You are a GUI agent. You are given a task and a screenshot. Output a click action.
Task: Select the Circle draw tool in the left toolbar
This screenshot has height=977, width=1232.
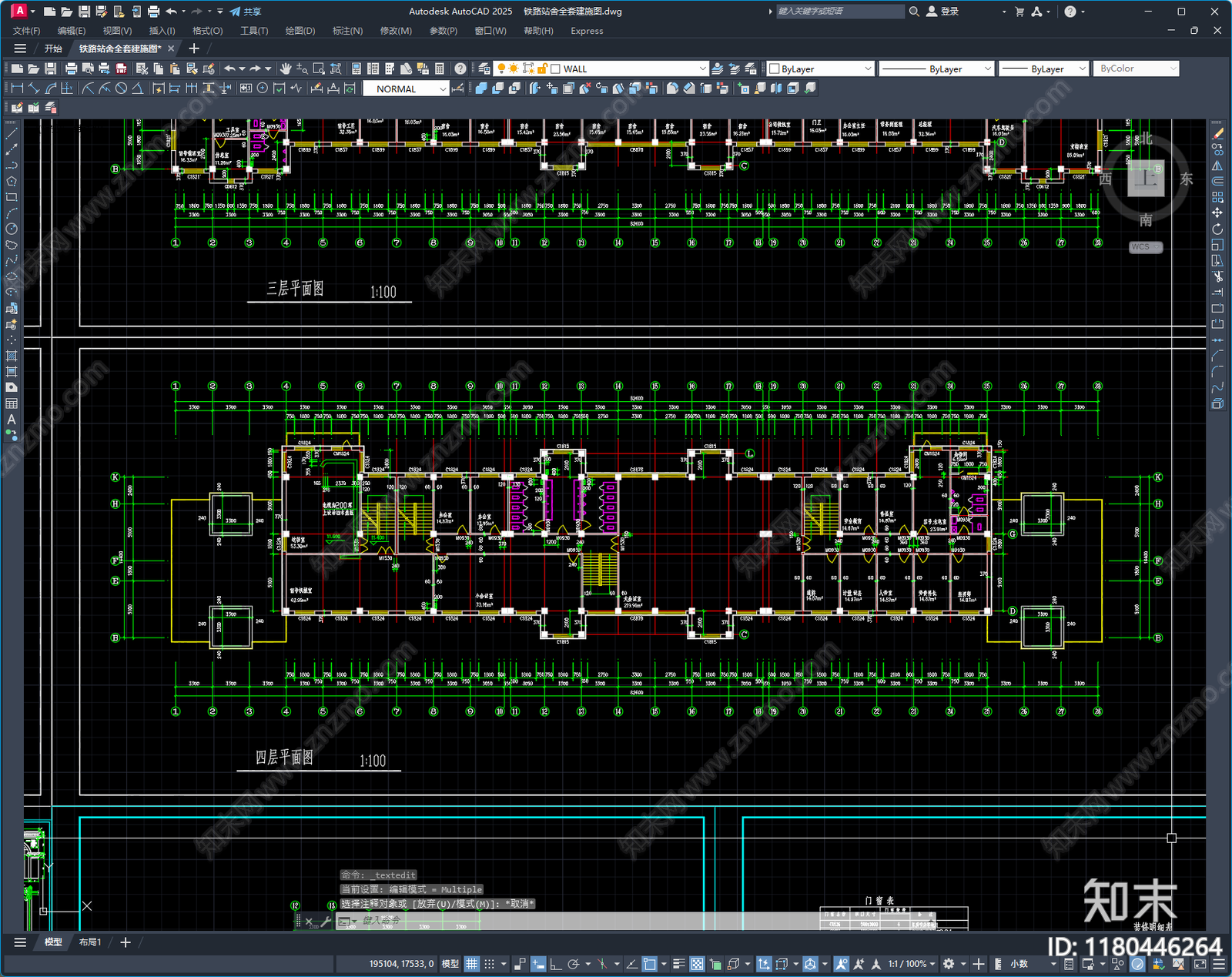click(12, 229)
